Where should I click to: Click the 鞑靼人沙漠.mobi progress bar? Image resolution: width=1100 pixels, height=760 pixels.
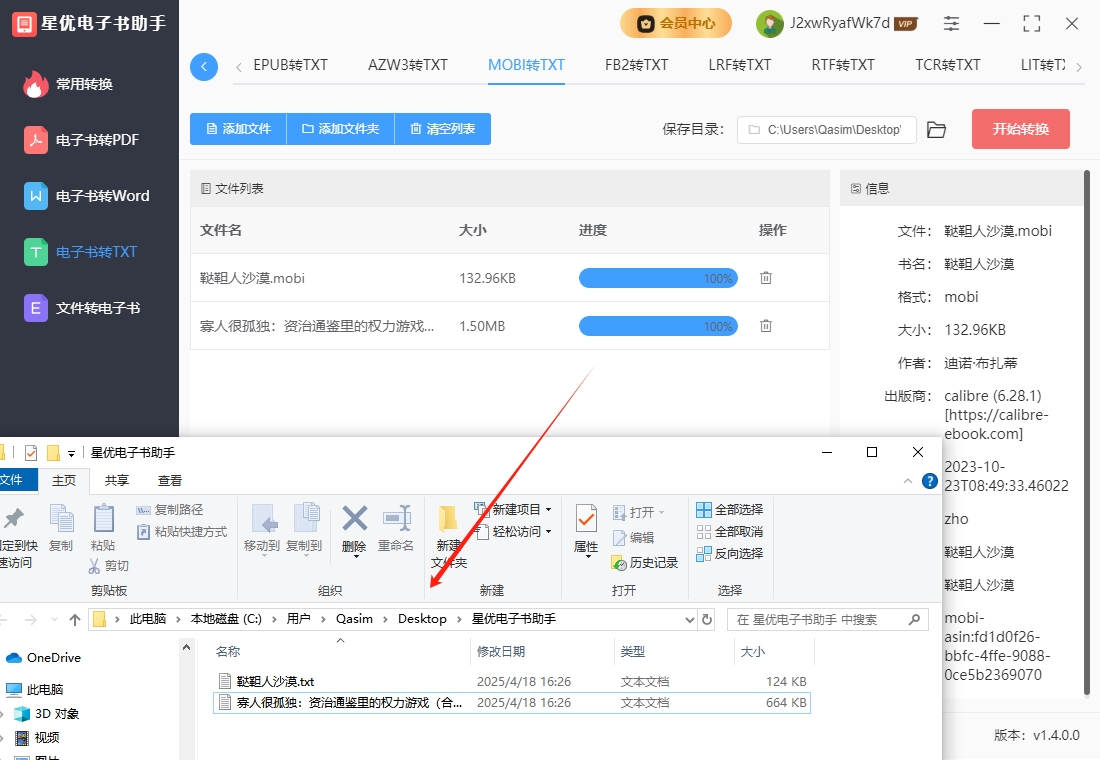tap(658, 278)
